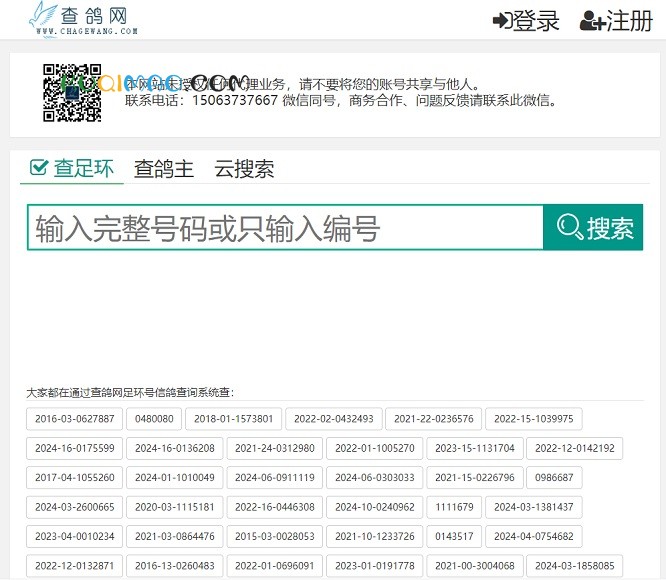Select ring number 2016-03-0627887
Viewport: 666px width, 580px height.
[75, 419]
